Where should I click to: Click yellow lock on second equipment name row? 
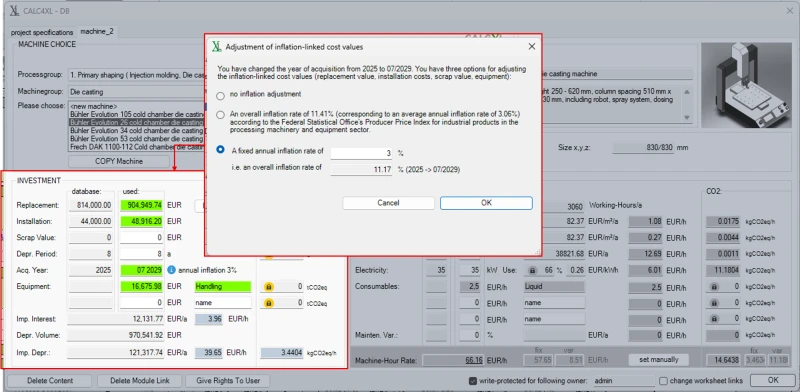(x=269, y=303)
